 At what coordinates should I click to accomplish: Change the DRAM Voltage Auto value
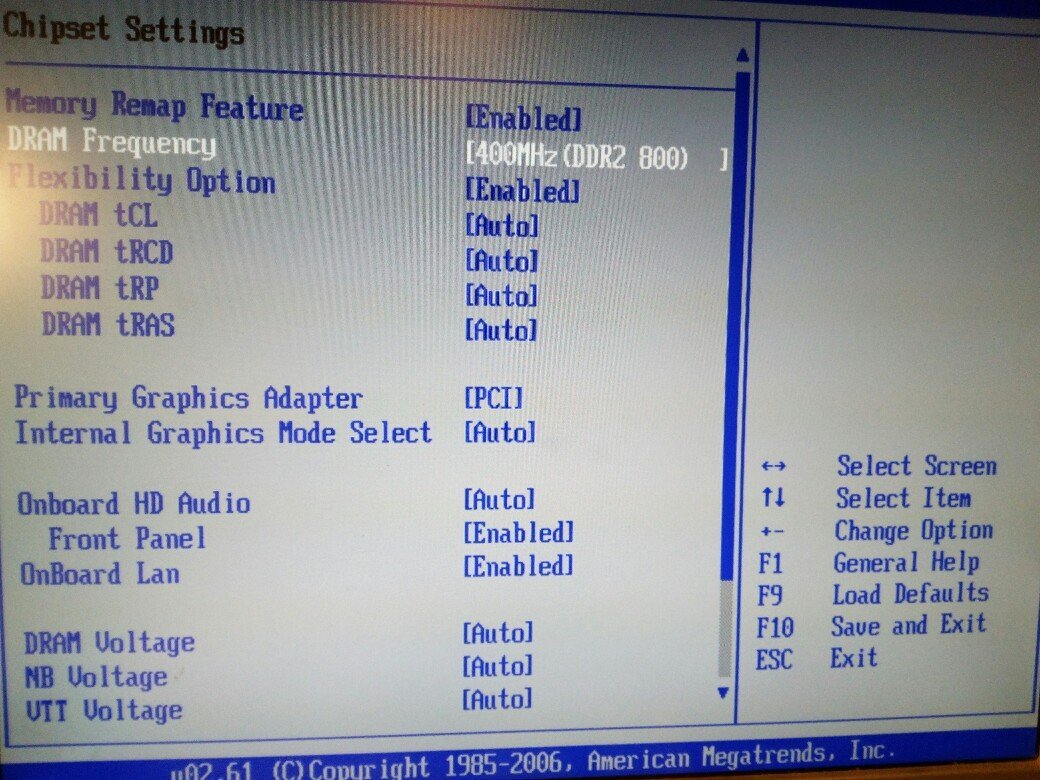[x=497, y=633]
